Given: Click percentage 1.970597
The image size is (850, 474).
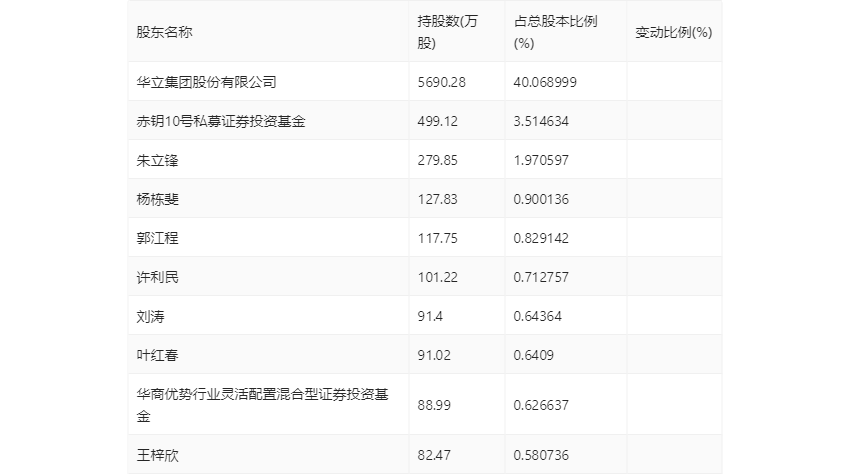Looking at the screenshot, I should (541, 160).
